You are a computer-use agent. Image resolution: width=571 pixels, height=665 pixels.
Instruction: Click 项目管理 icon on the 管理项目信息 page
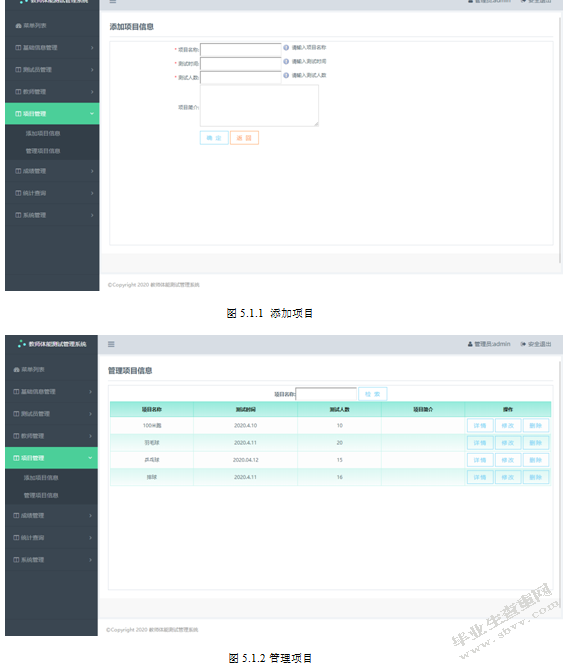(16, 458)
